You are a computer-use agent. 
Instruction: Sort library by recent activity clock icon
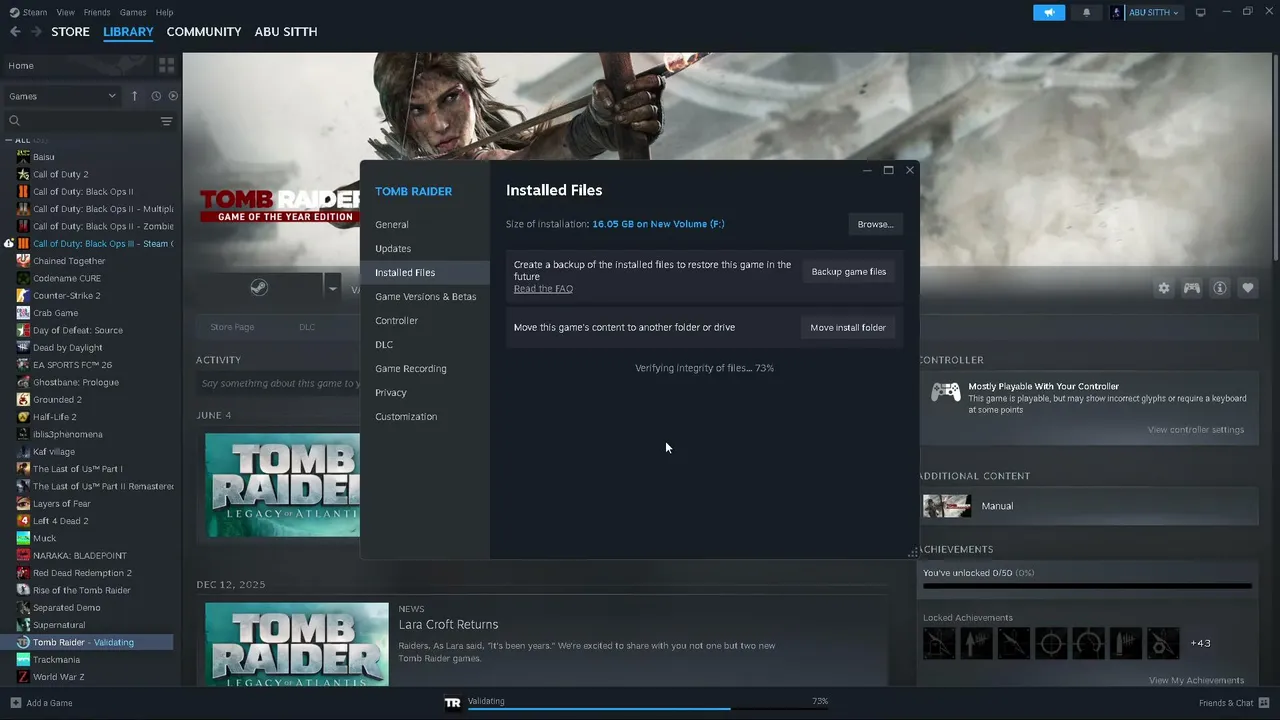coord(156,96)
